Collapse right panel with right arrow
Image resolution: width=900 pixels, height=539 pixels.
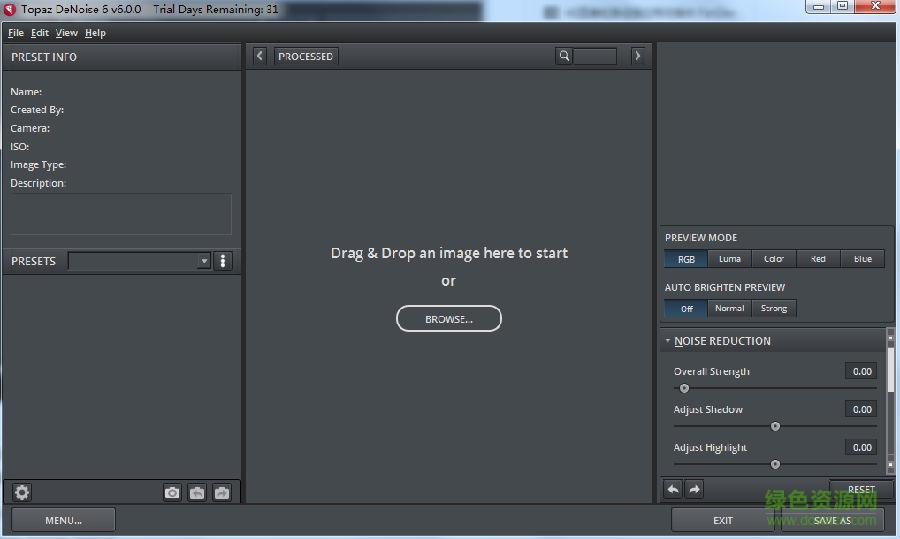tap(637, 56)
